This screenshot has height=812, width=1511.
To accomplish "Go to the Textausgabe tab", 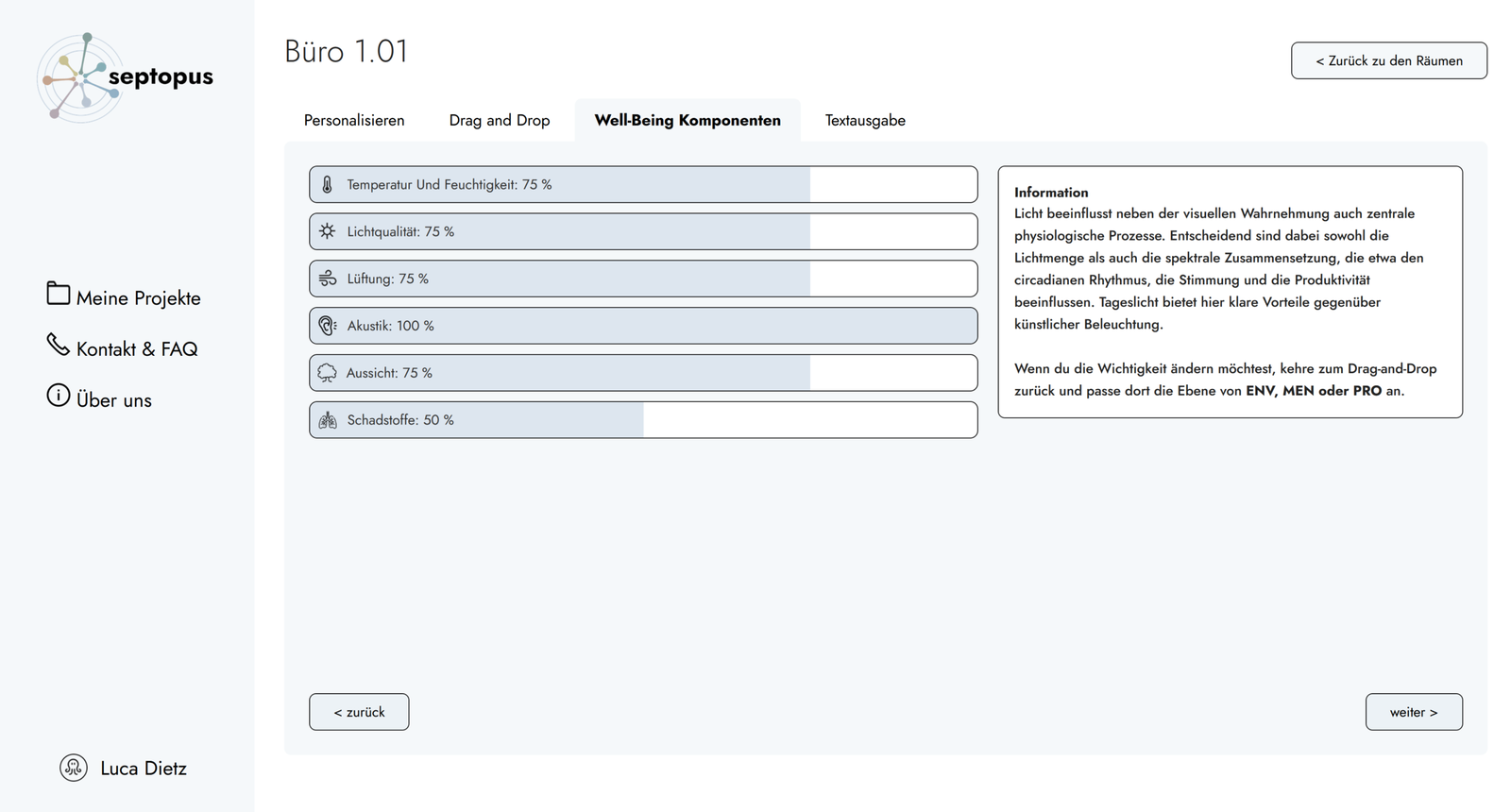I will tap(865, 121).
